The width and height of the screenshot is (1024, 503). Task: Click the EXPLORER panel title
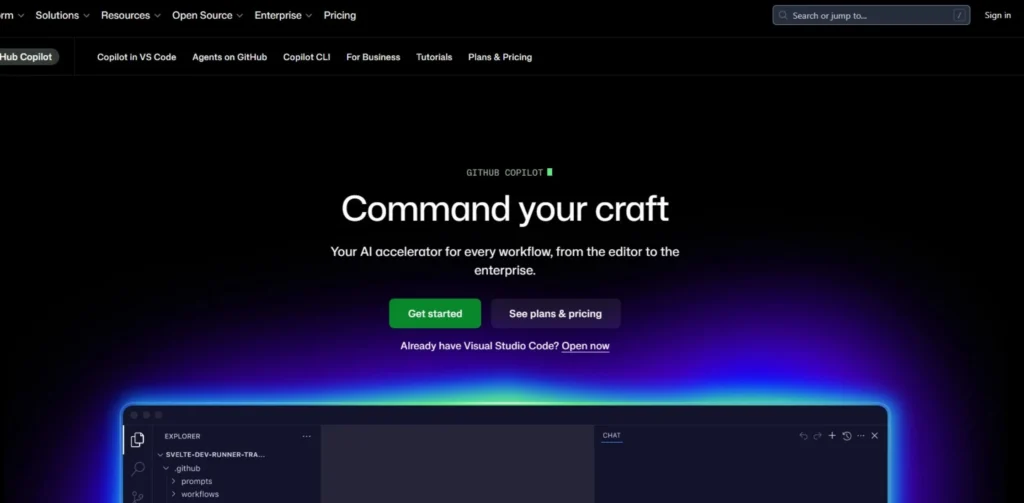point(182,436)
